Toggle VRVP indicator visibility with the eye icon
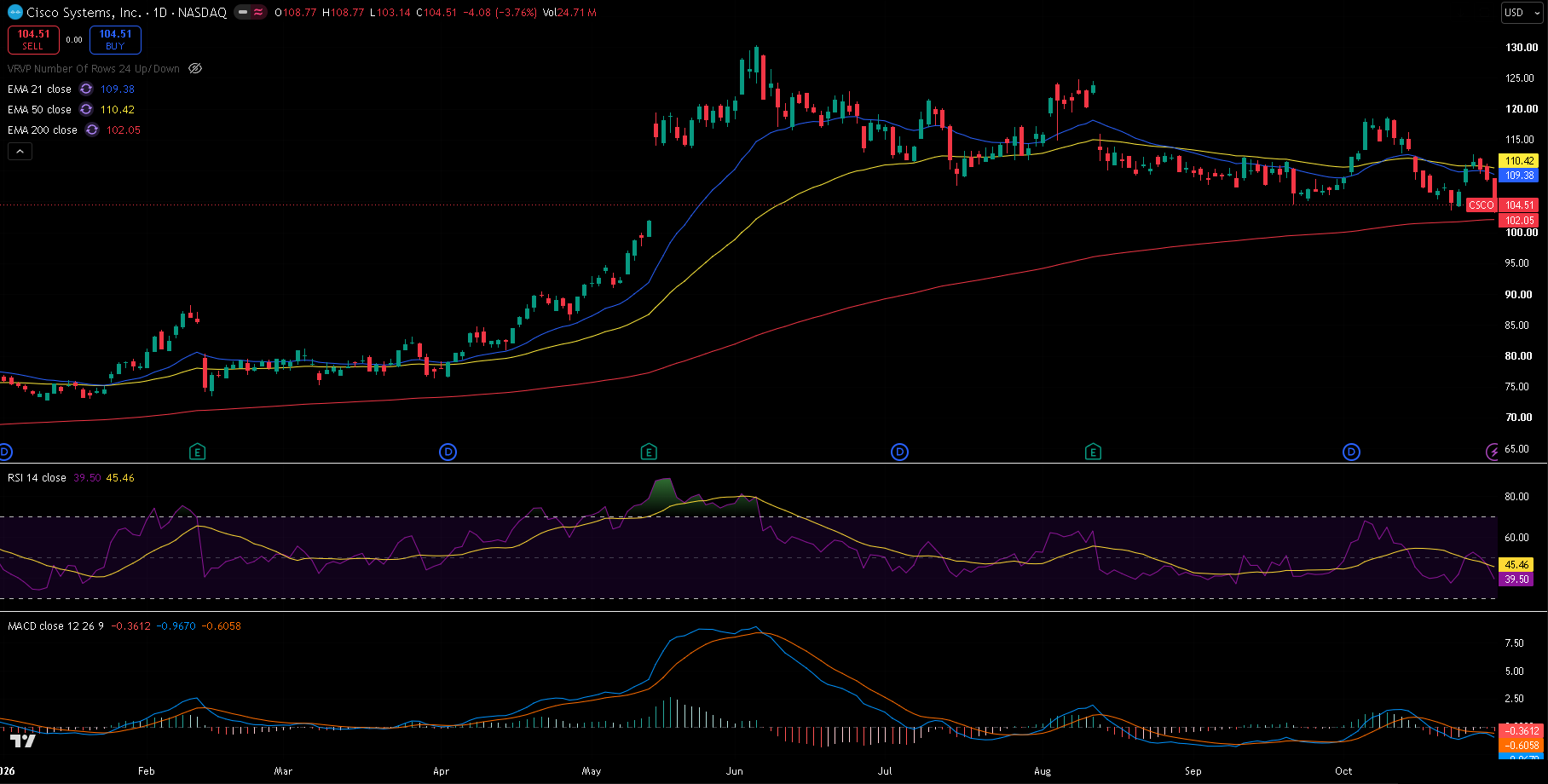 coord(195,68)
